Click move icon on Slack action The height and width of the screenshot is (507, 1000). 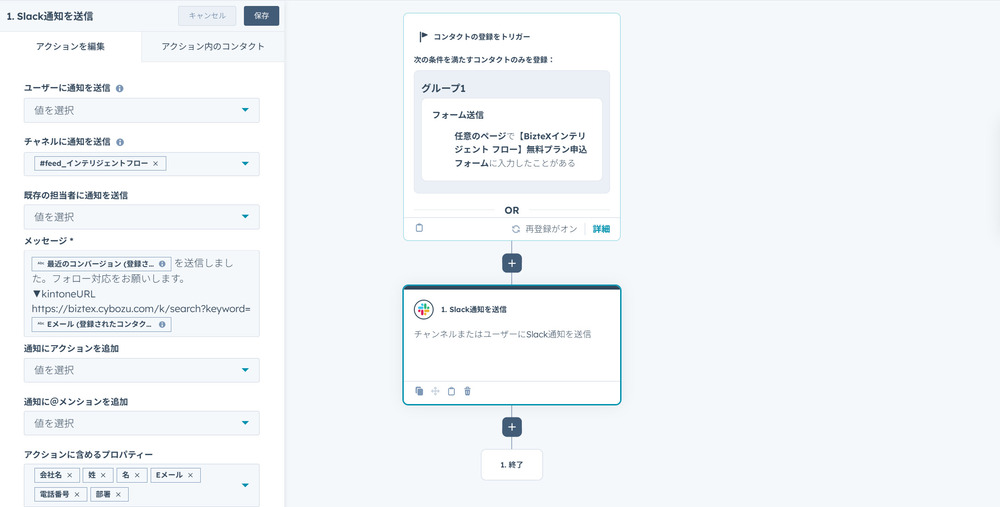(436, 391)
